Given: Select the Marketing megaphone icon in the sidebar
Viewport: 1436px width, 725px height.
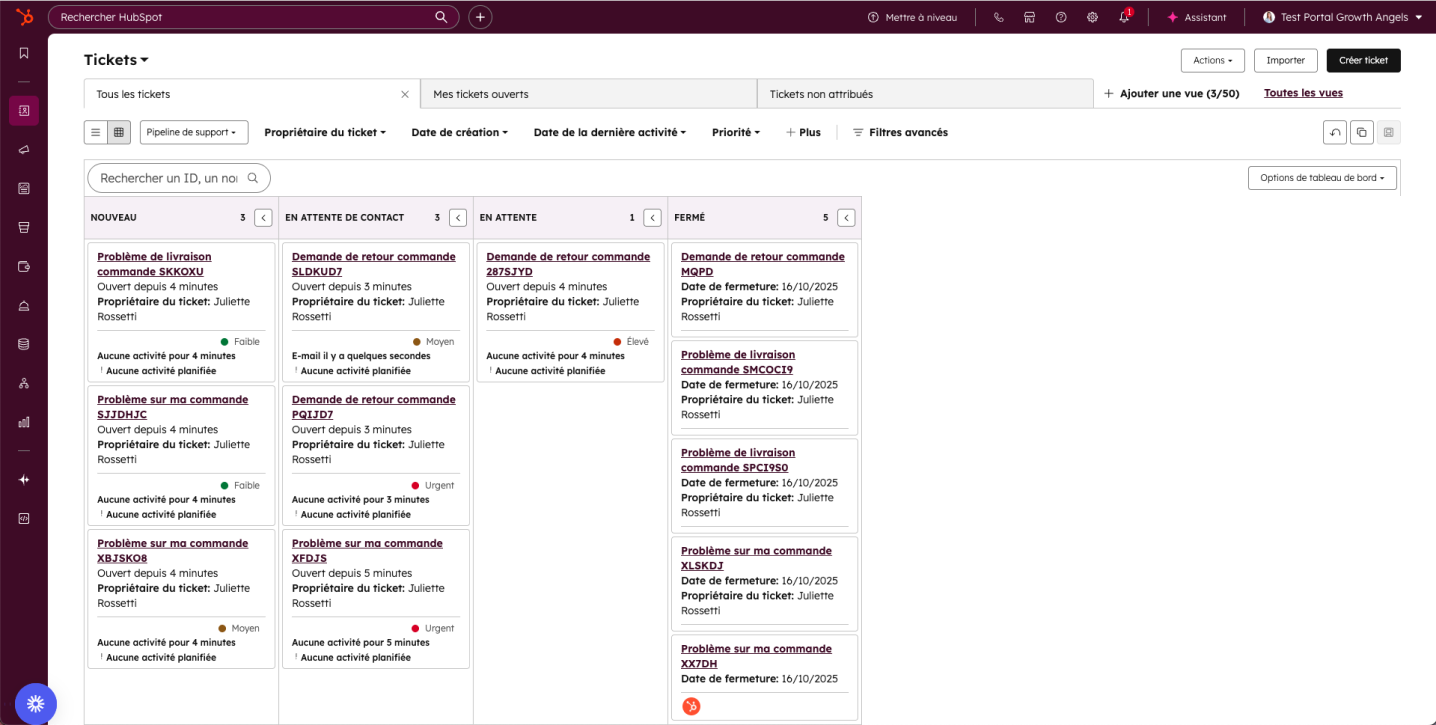Looking at the screenshot, I should coord(23,149).
